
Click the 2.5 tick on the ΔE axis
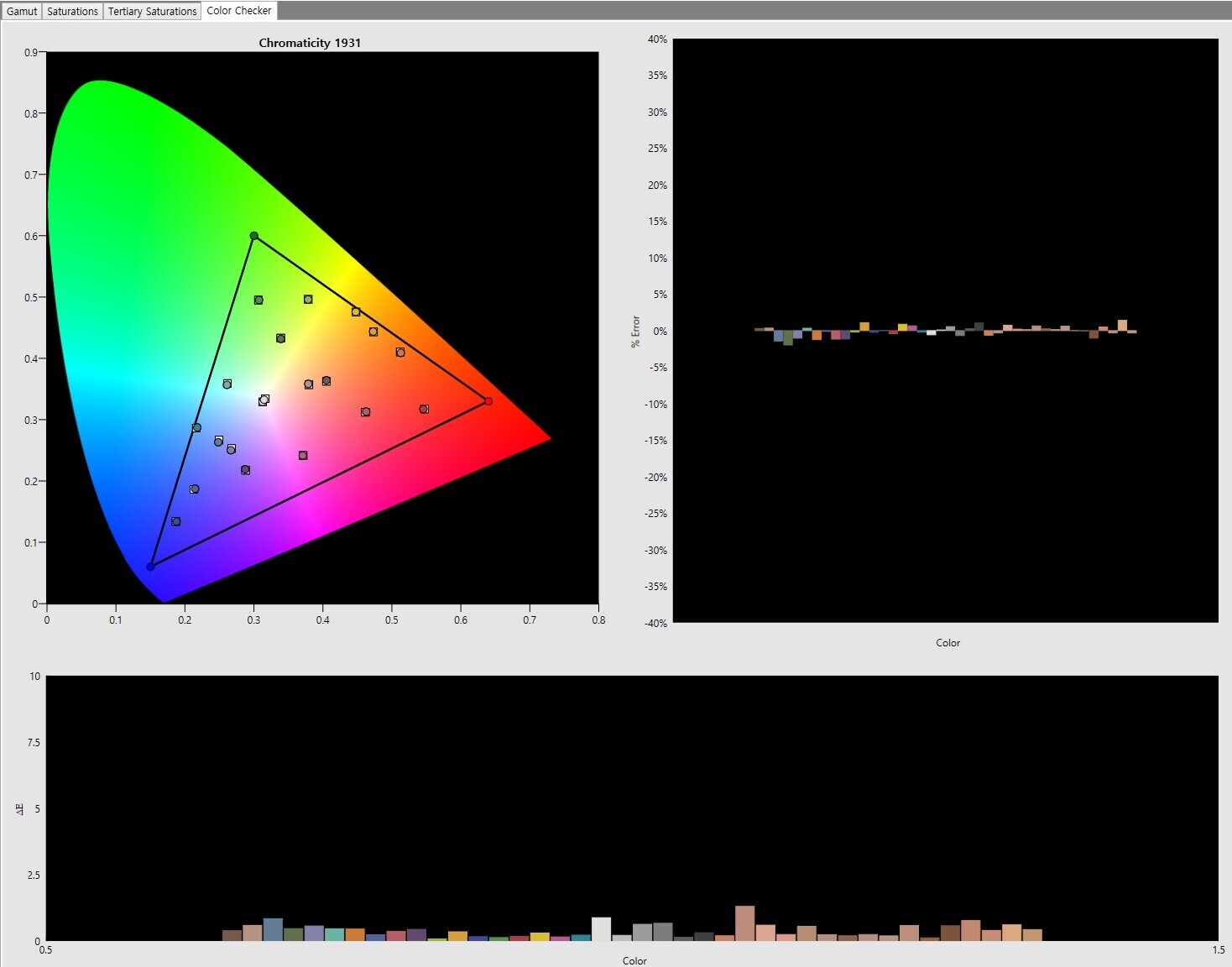[x=34, y=876]
